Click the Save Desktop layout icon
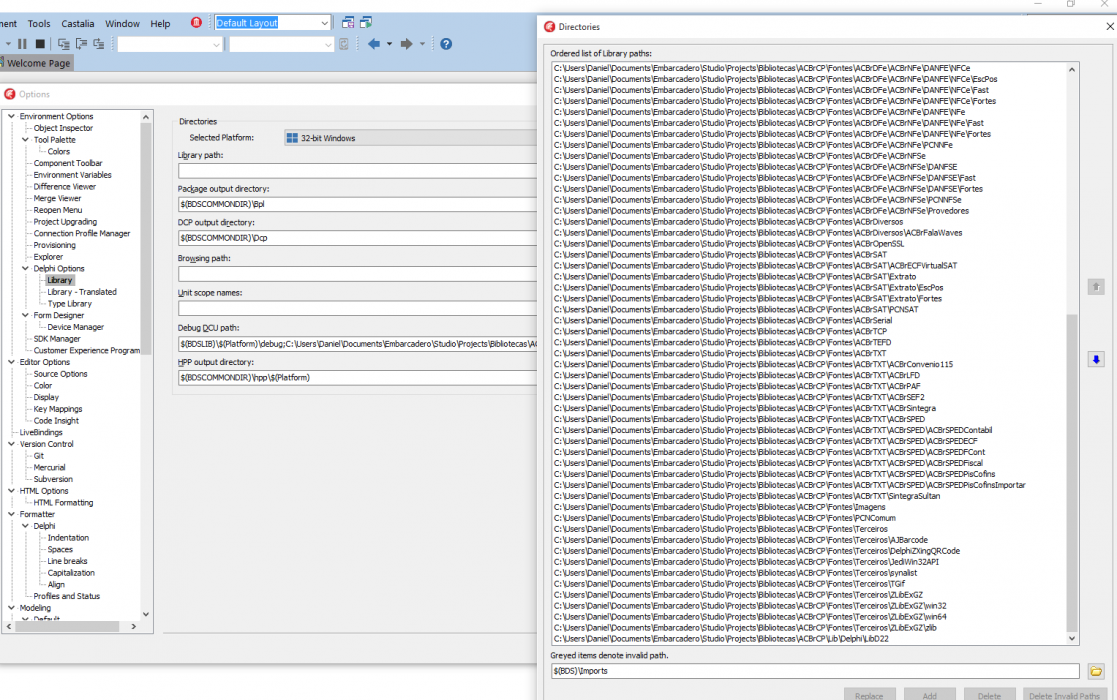The width and height of the screenshot is (1117, 700). coord(348,23)
